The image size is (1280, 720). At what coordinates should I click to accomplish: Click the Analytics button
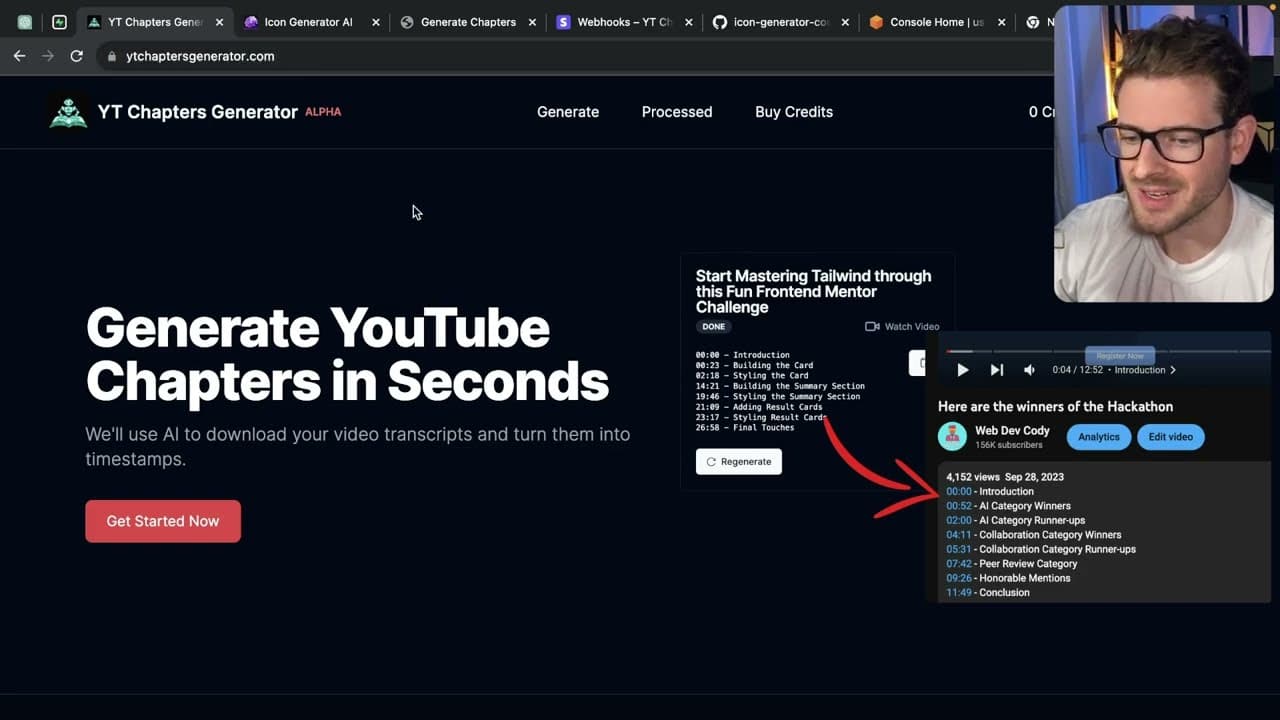tap(1099, 437)
